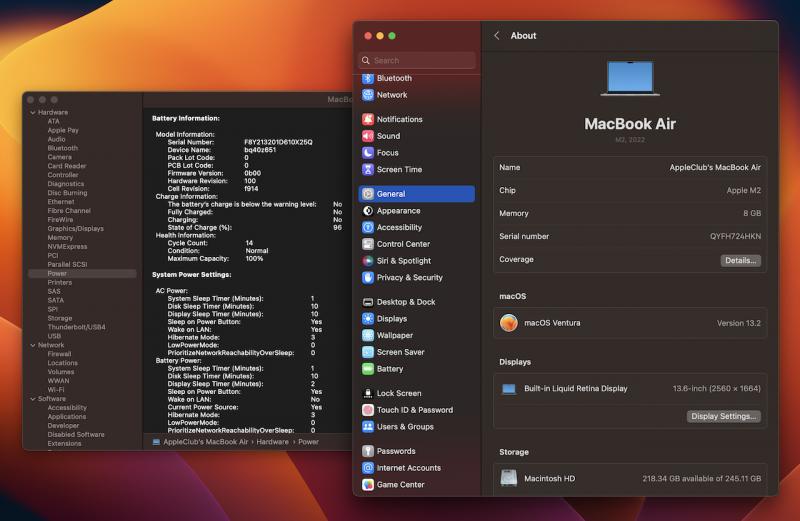Select NVMExpress in hardware list
This screenshot has height=521, width=800.
(x=67, y=247)
